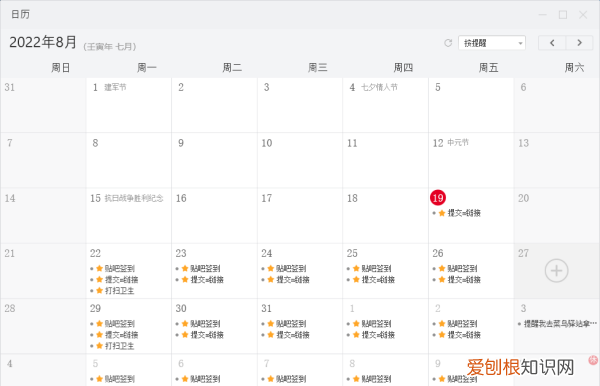Click the star beside the 提交 reminder on September 2
600x386 pixels.
click(442, 335)
